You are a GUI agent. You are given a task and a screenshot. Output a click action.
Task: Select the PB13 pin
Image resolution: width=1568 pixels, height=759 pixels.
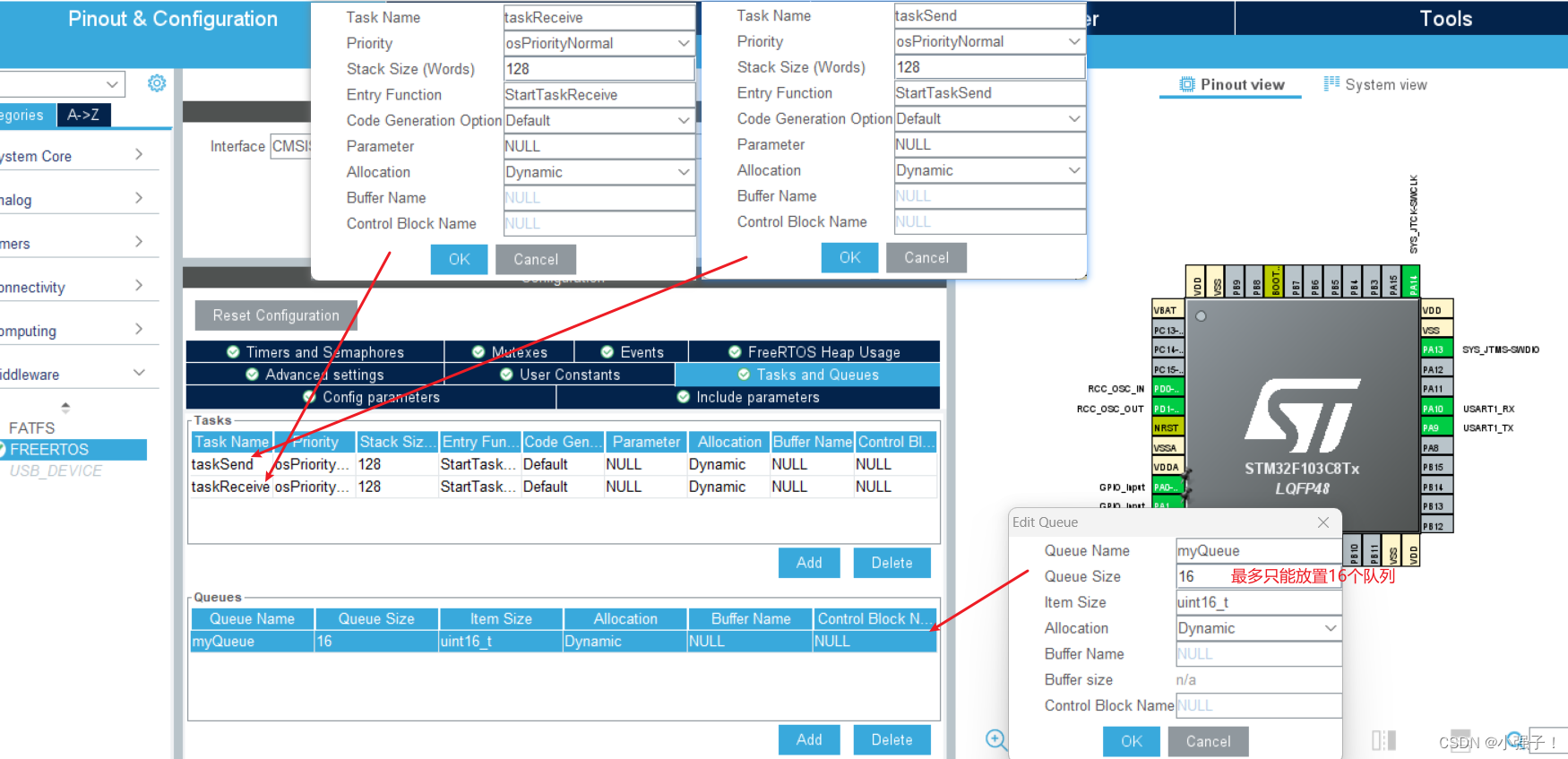(1436, 507)
